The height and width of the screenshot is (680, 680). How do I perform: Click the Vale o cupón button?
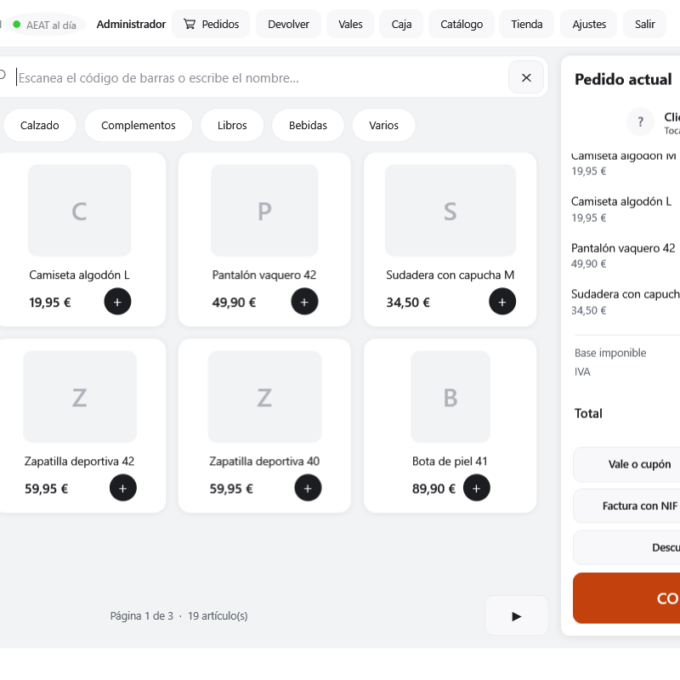pos(627,464)
